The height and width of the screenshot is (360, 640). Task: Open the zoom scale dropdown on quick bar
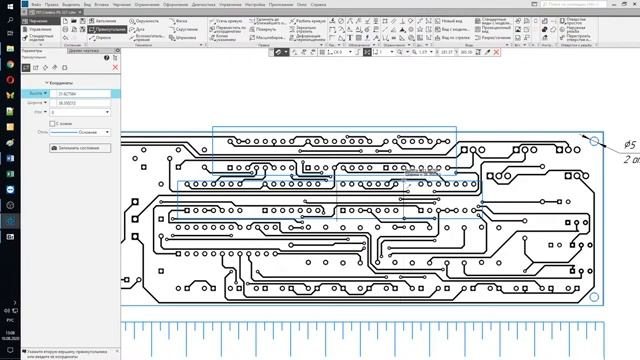tap(431, 52)
